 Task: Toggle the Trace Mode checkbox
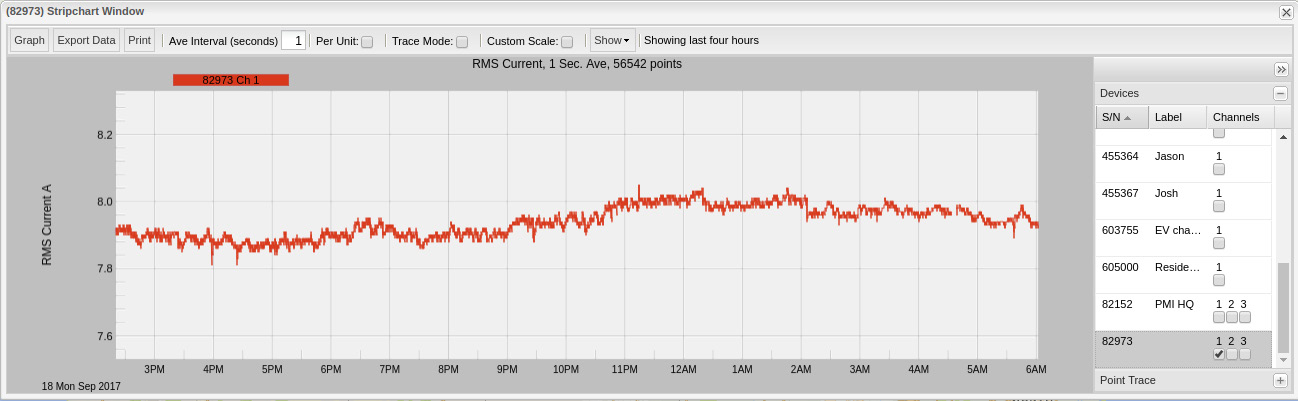462,42
